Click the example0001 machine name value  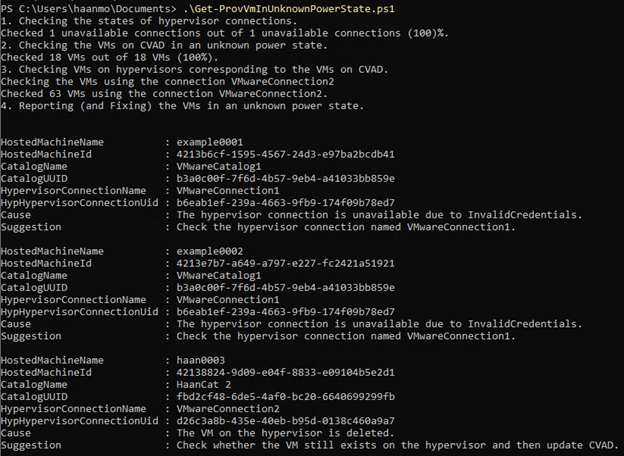(x=210, y=142)
